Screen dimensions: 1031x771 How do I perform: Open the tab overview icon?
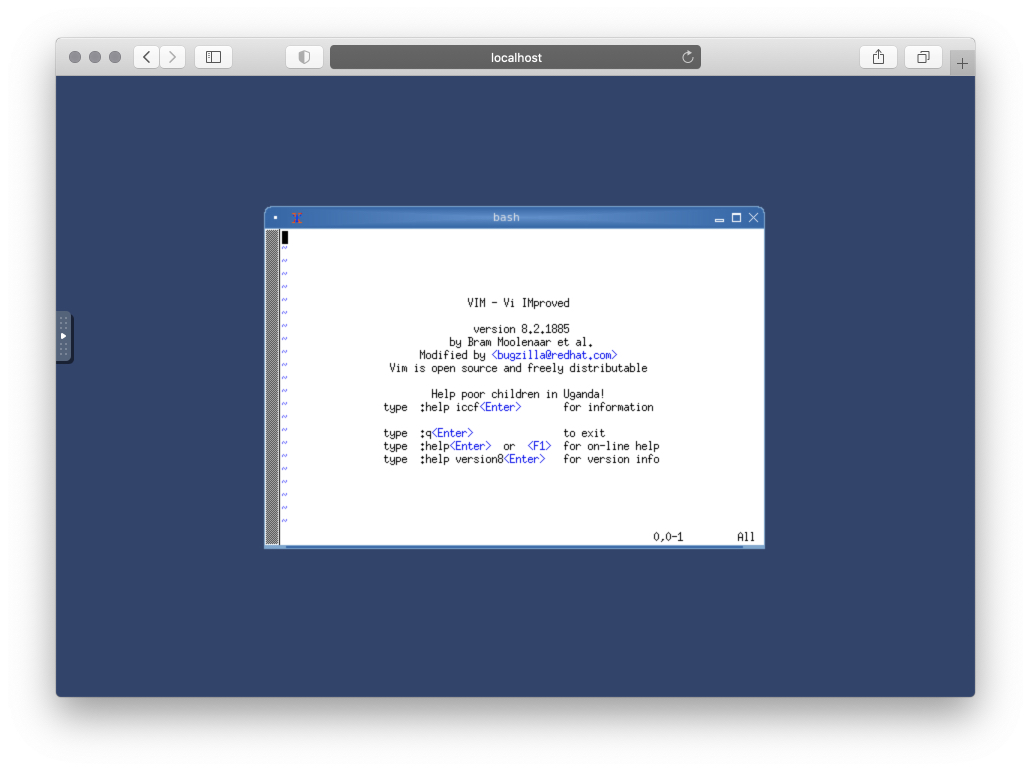(922, 57)
